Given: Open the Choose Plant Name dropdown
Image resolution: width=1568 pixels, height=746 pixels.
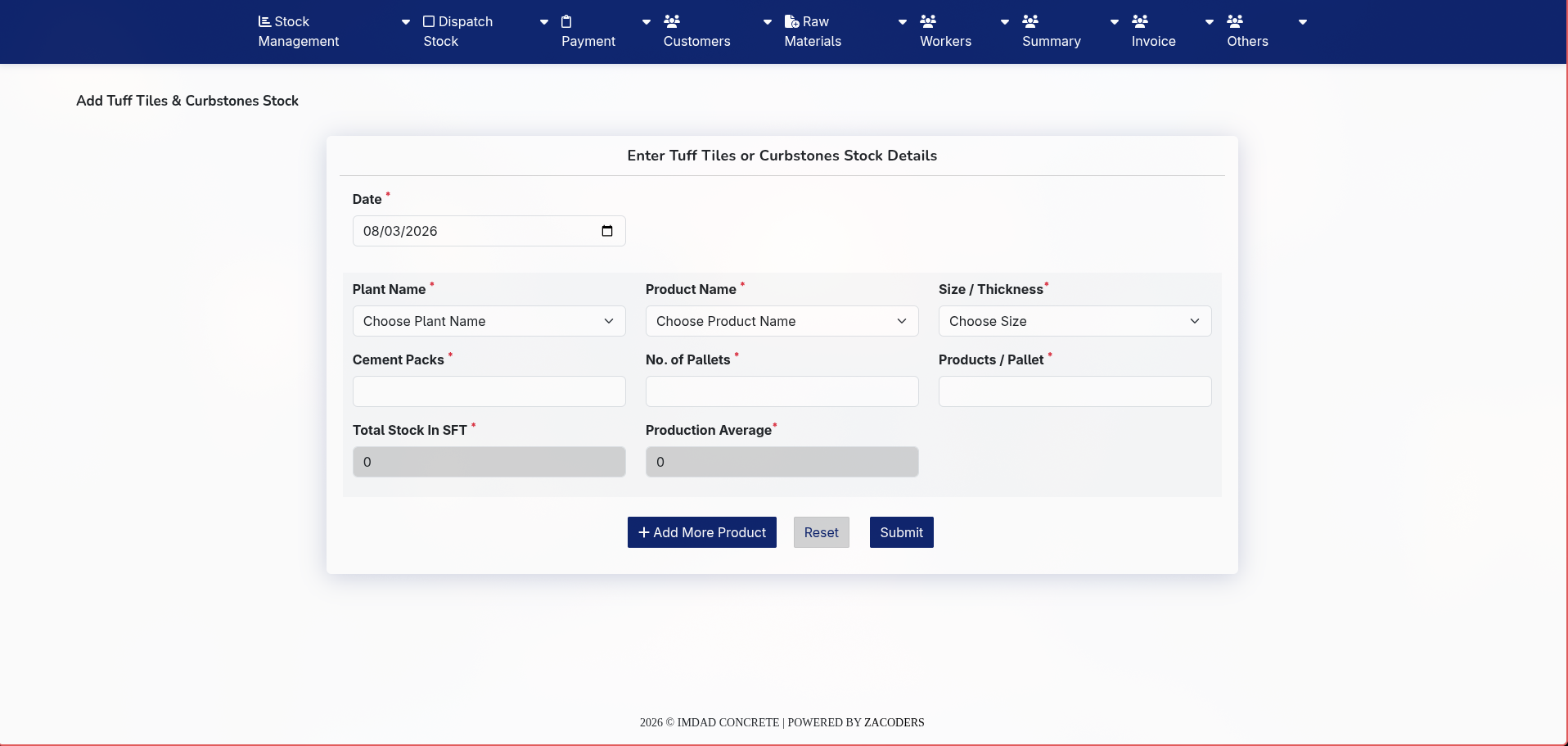Looking at the screenshot, I should 489,321.
